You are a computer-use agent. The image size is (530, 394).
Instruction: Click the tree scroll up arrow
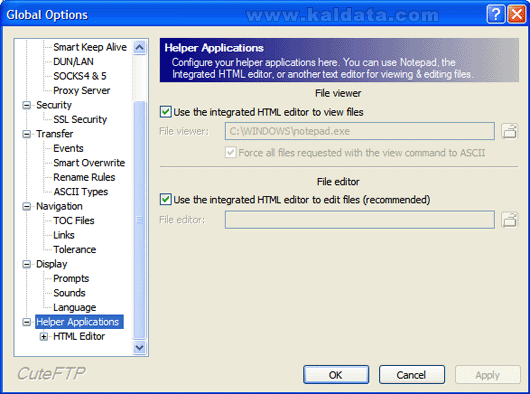point(140,47)
